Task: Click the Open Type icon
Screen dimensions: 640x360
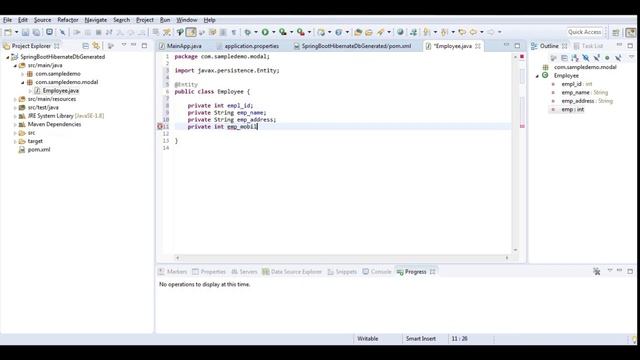Action: click(358, 32)
